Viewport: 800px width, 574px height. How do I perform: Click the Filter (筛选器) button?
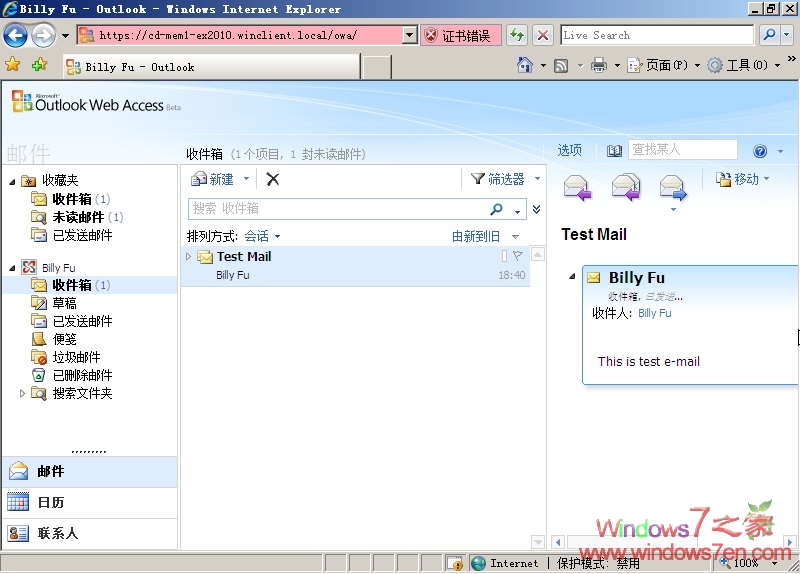point(498,179)
